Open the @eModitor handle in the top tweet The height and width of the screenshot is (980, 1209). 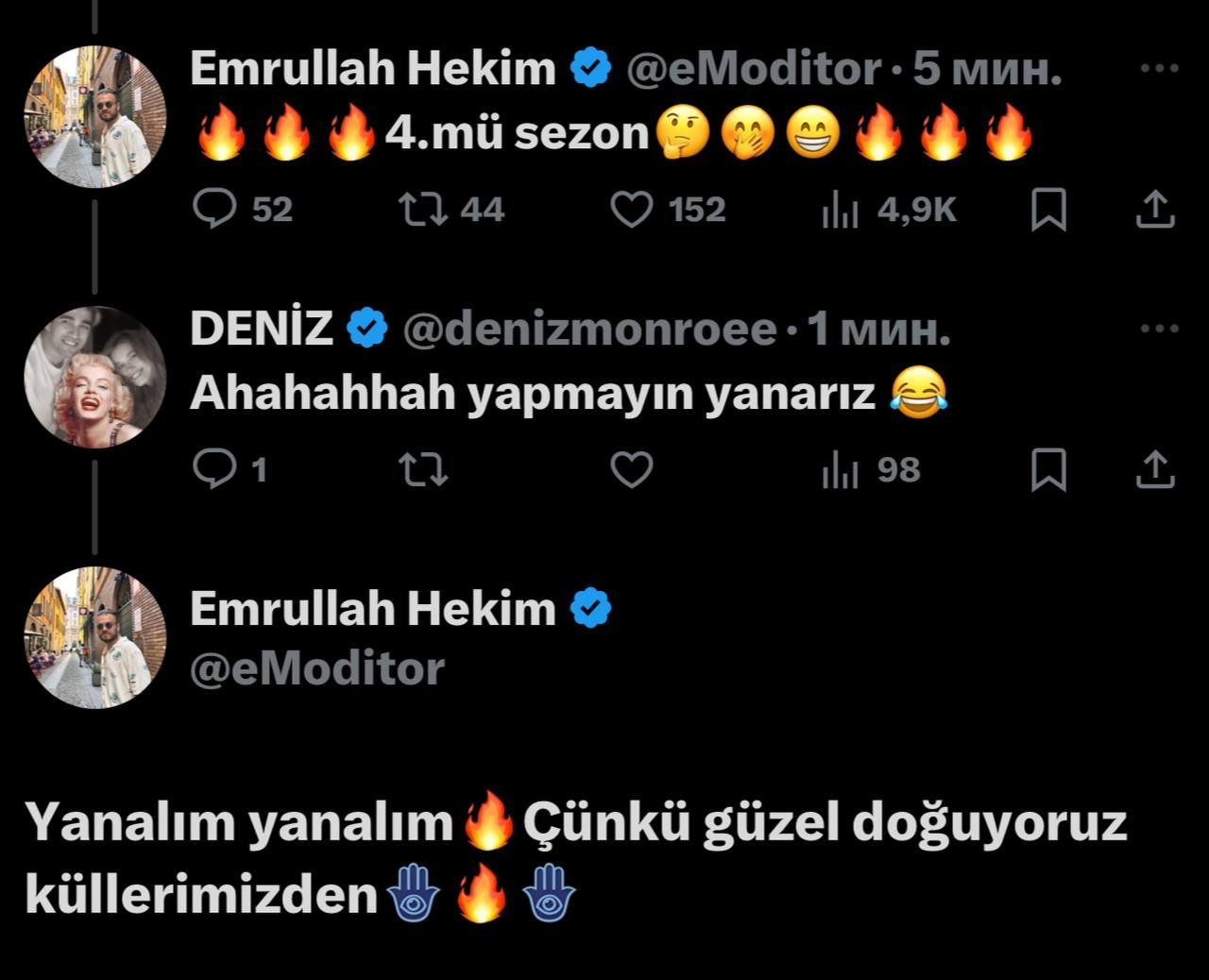(755, 69)
